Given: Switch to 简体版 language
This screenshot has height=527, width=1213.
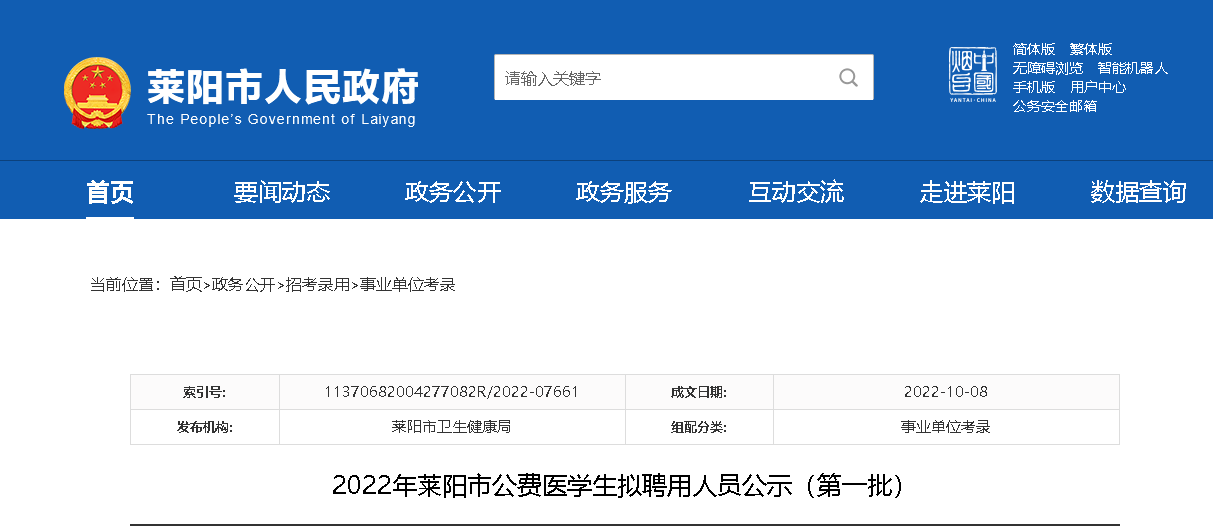Looking at the screenshot, I should click(x=1034, y=49).
